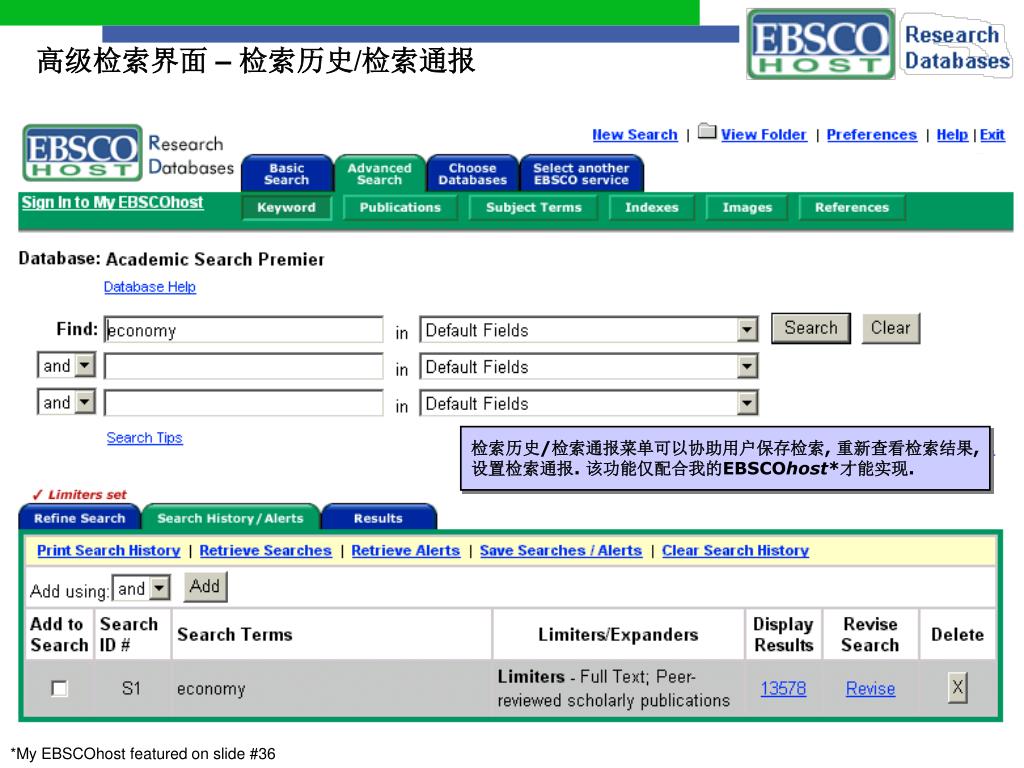Delete search S1 with X button
1024x768 pixels.
(x=957, y=687)
